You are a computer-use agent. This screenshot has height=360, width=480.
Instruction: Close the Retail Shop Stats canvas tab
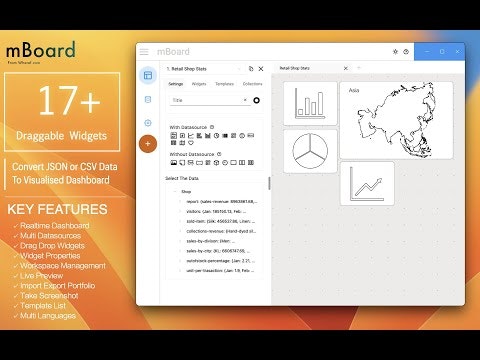[x=346, y=68]
